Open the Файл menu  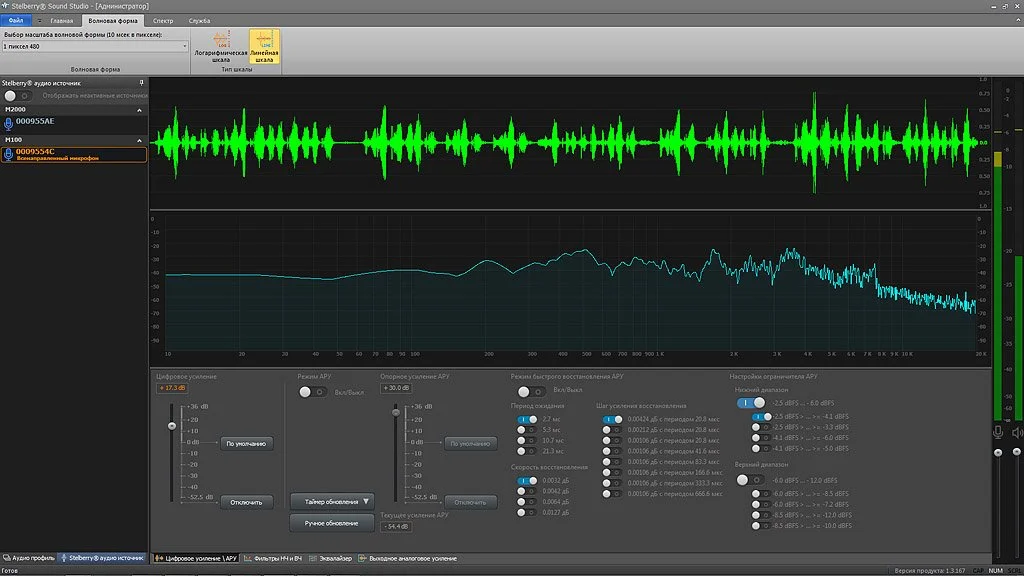click(16, 21)
